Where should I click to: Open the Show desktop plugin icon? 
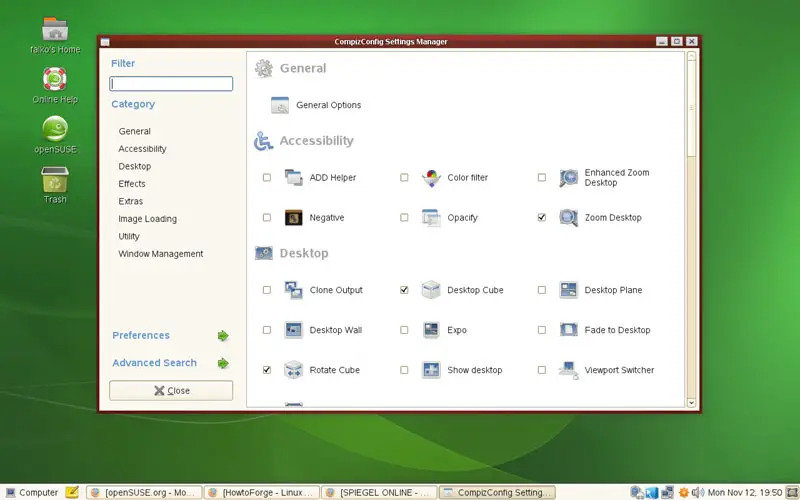coord(431,370)
